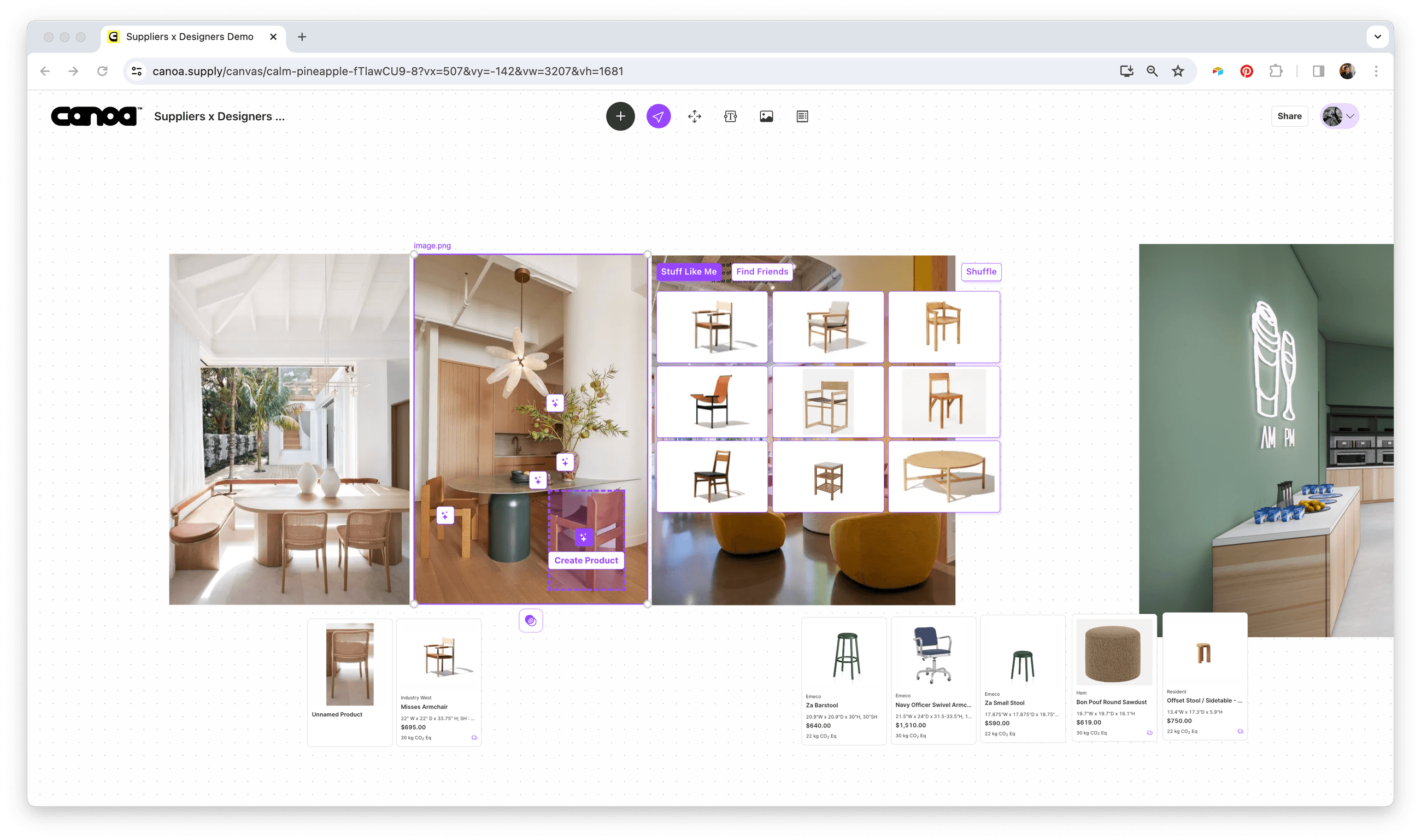
Task: Select the Move tool with four arrows
Action: point(694,116)
